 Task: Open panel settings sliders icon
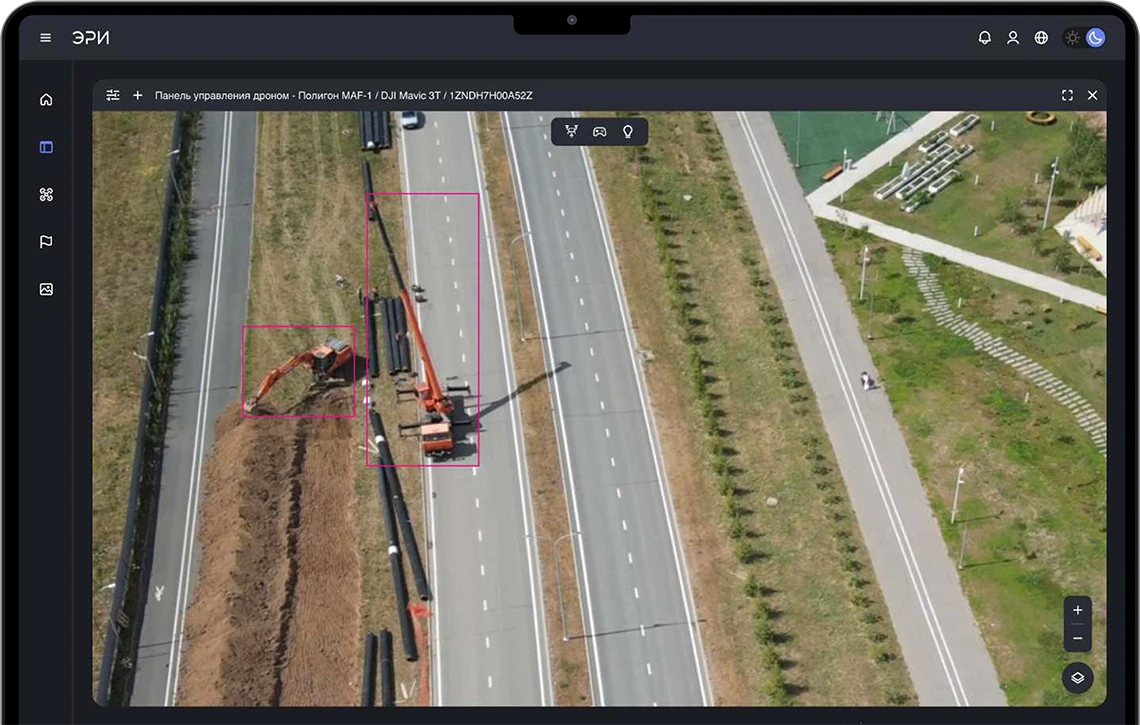coord(113,95)
